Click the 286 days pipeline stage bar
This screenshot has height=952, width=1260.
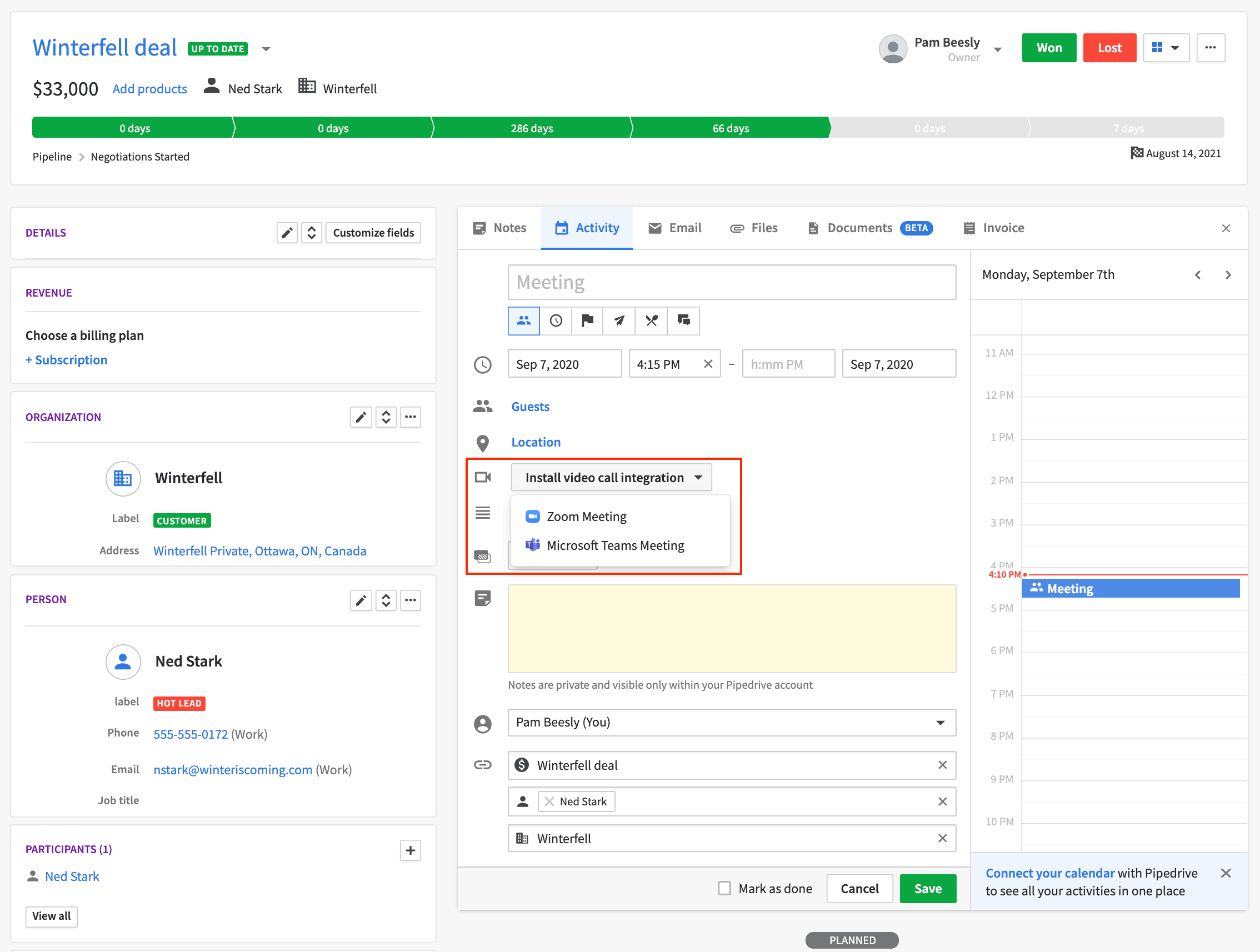point(532,128)
